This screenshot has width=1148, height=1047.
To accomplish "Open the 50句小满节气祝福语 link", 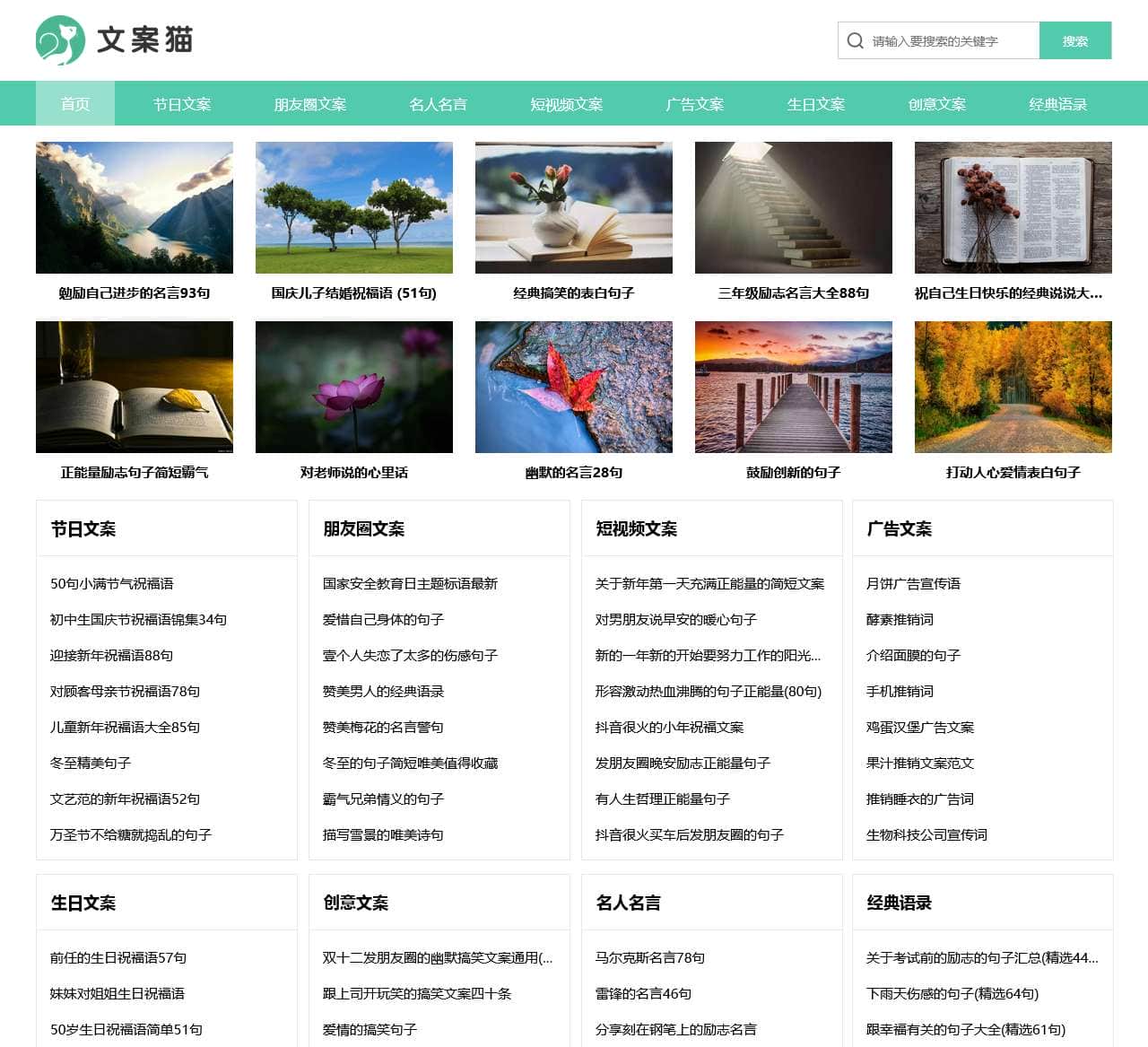I will click(112, 584).
